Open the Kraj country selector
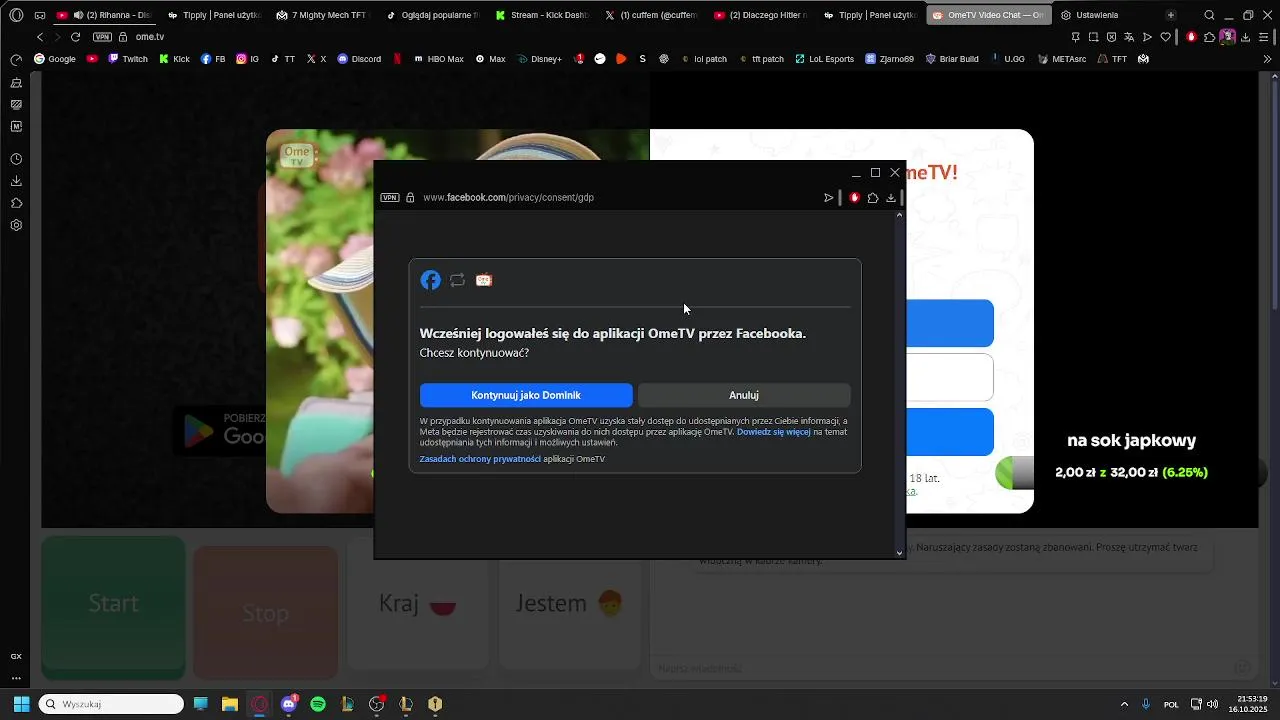This screenshot has height=720, width=1280. [x=417, y=603]
